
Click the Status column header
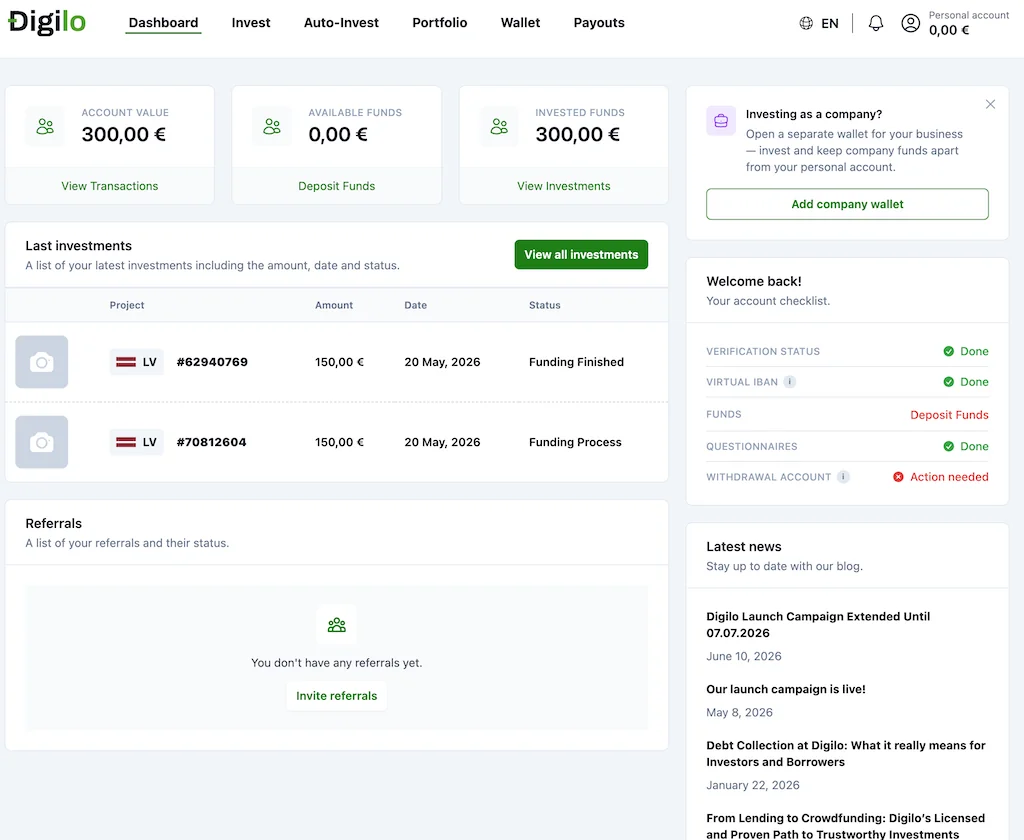tap(545, 305)
